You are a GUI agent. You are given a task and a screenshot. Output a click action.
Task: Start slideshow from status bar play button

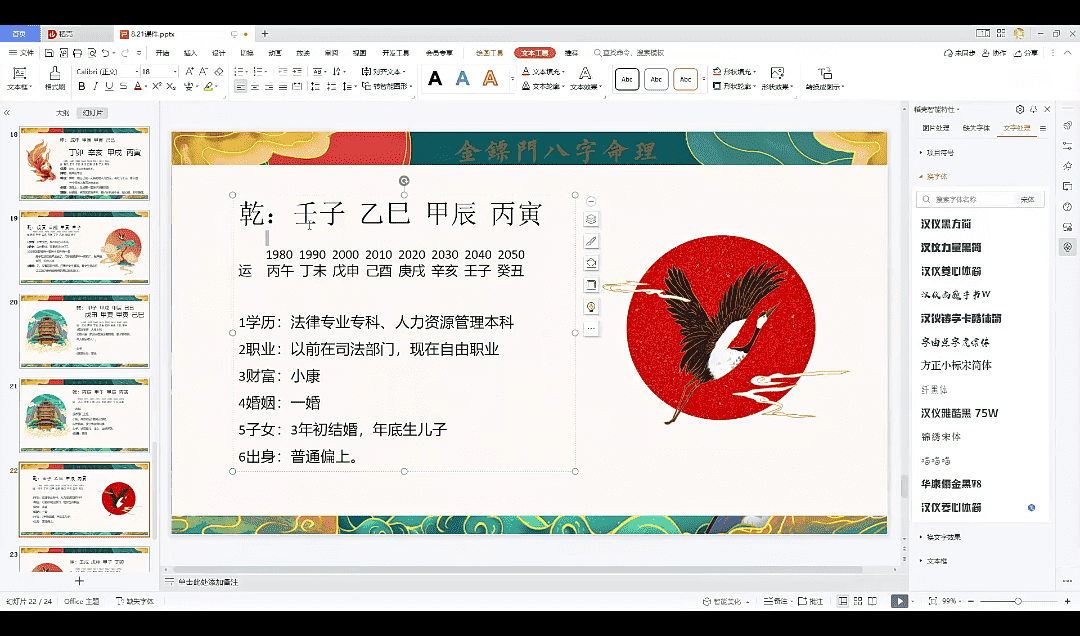coord(900,601)
